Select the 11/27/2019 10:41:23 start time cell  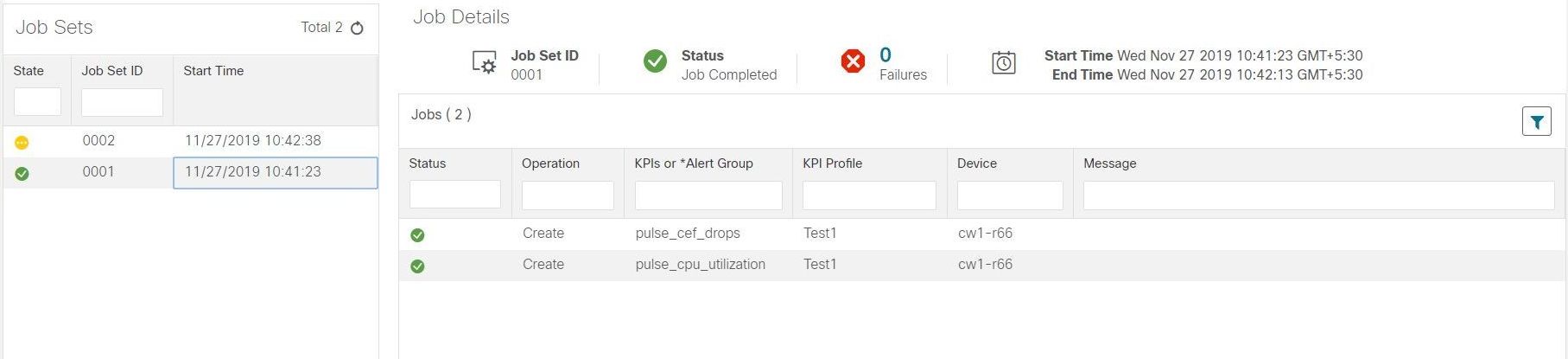pyautogui.click(x=276, y=172)
